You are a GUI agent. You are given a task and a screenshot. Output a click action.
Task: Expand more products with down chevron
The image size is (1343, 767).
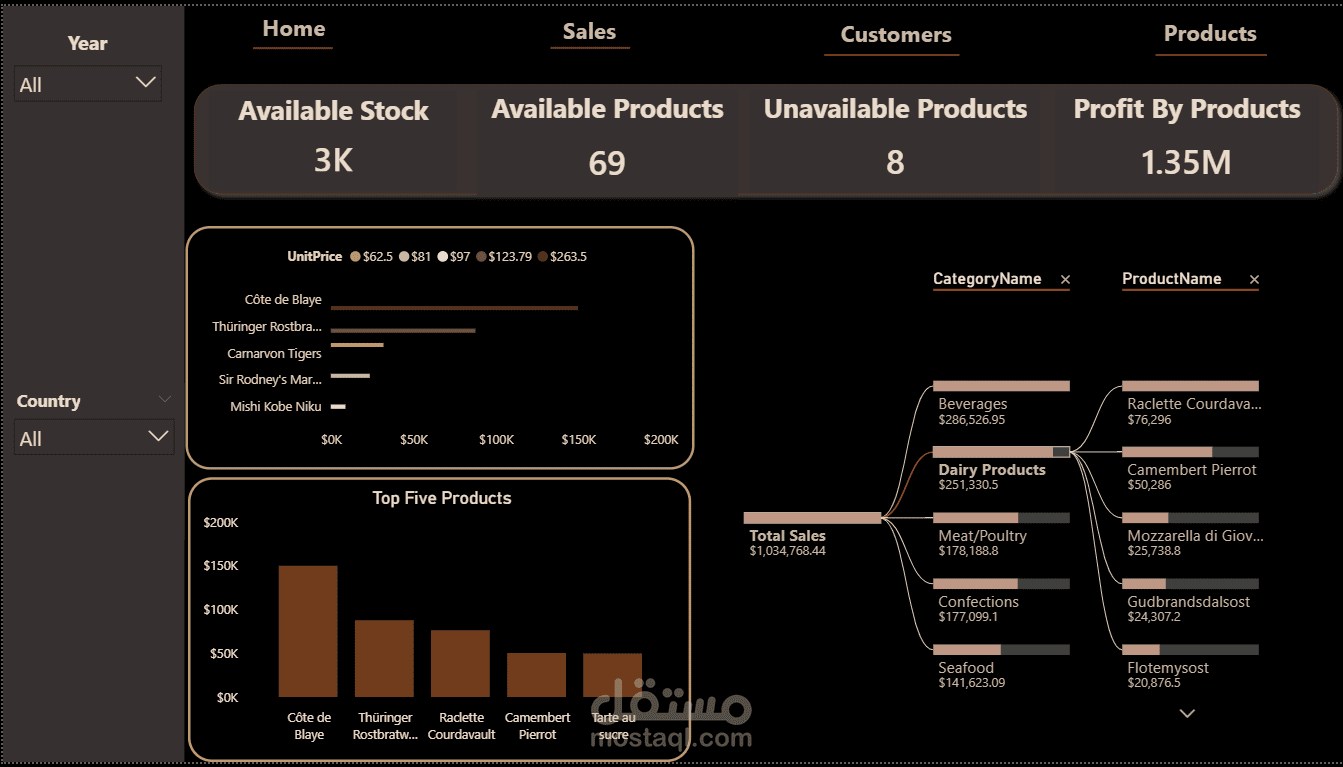pos(1187,713)
